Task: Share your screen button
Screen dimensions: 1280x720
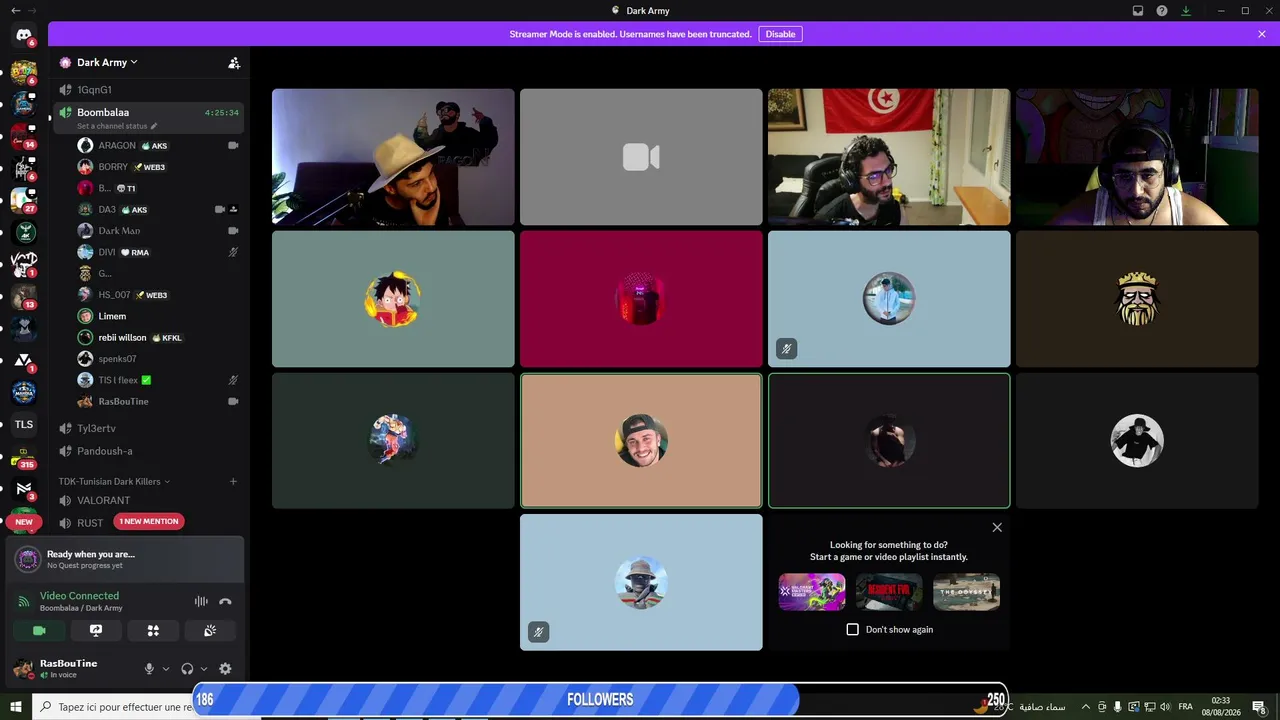Action: coord(96,631)
